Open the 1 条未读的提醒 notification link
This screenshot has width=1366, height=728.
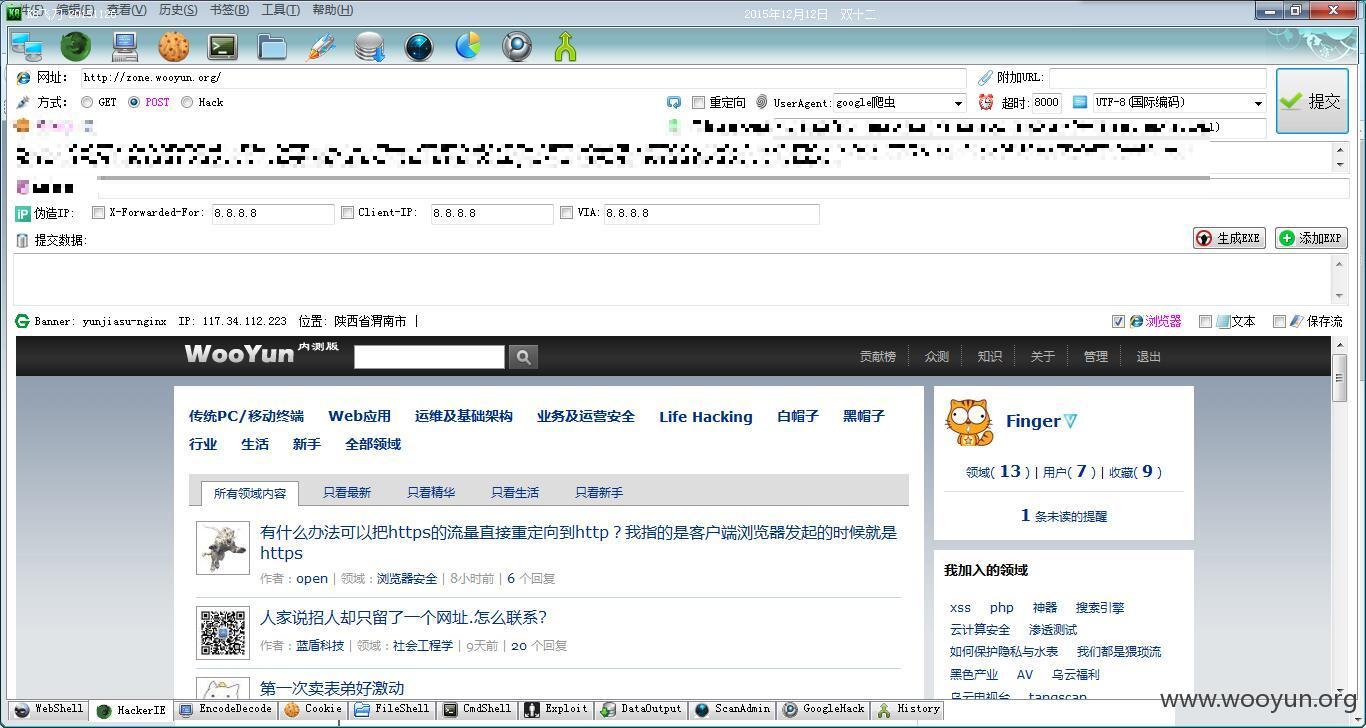[1063, 516]
